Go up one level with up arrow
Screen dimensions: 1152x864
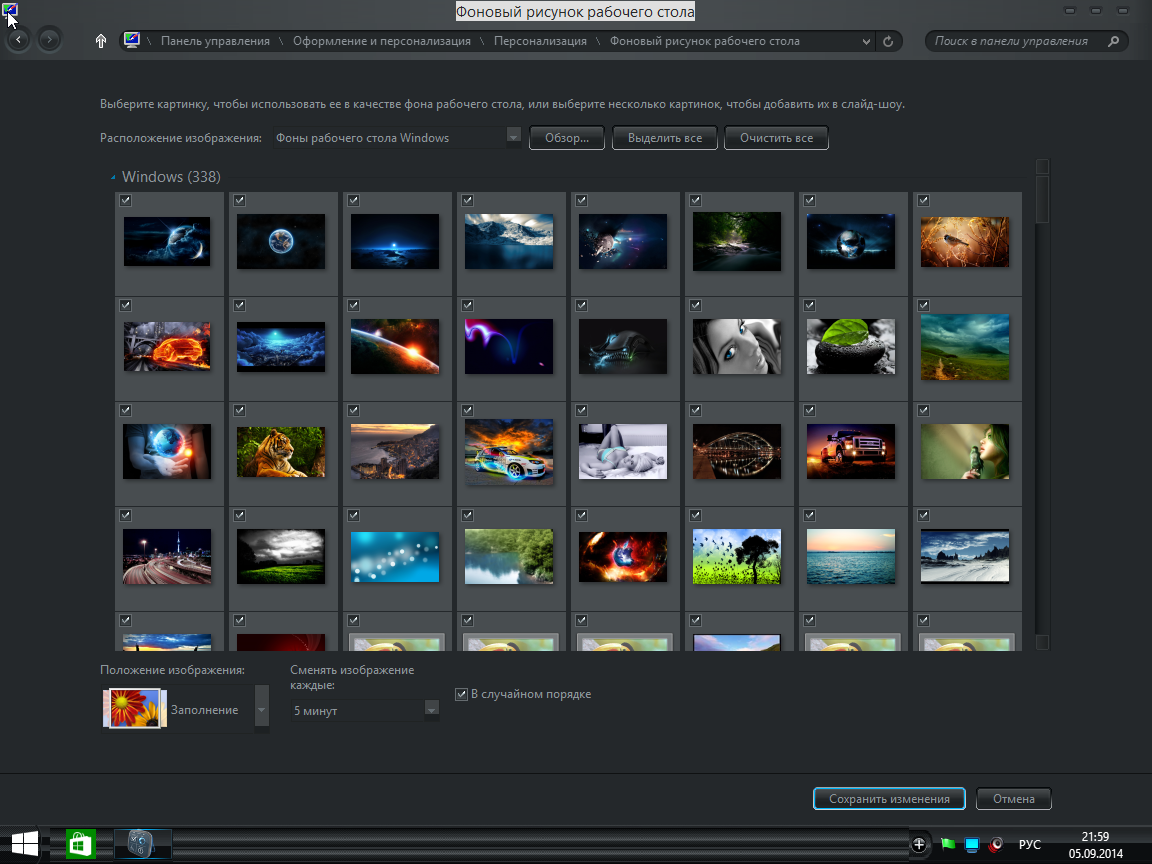[100, 41]
